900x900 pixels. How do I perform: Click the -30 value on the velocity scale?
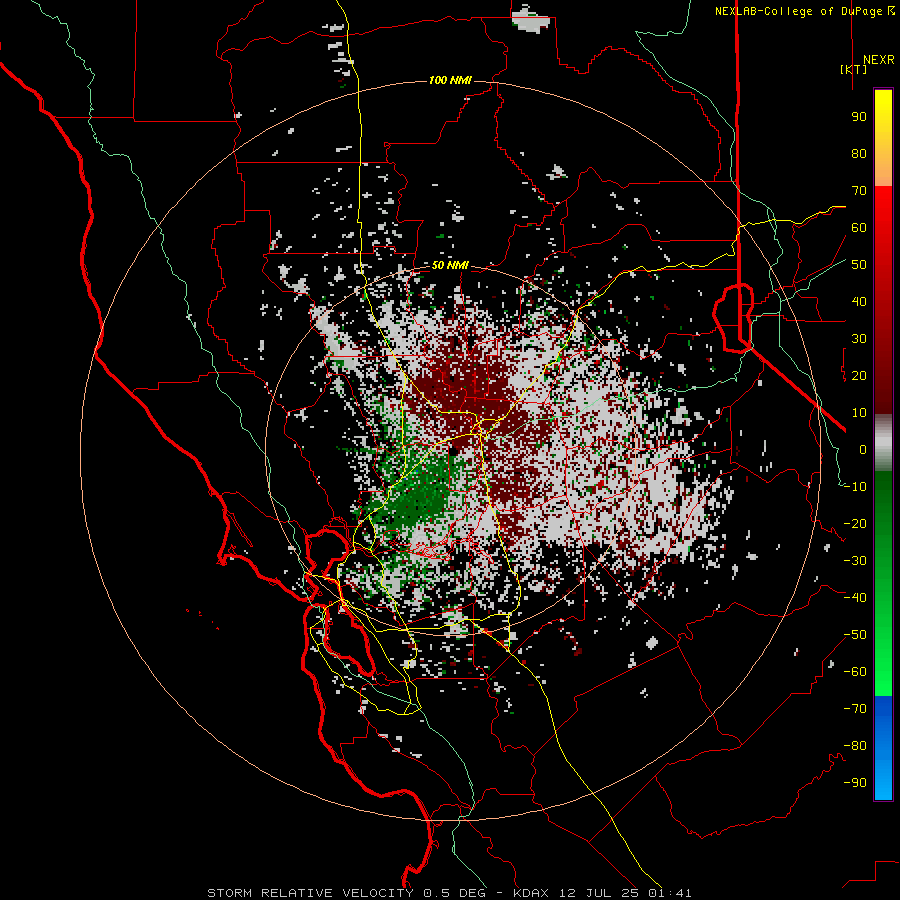point(855,561)
